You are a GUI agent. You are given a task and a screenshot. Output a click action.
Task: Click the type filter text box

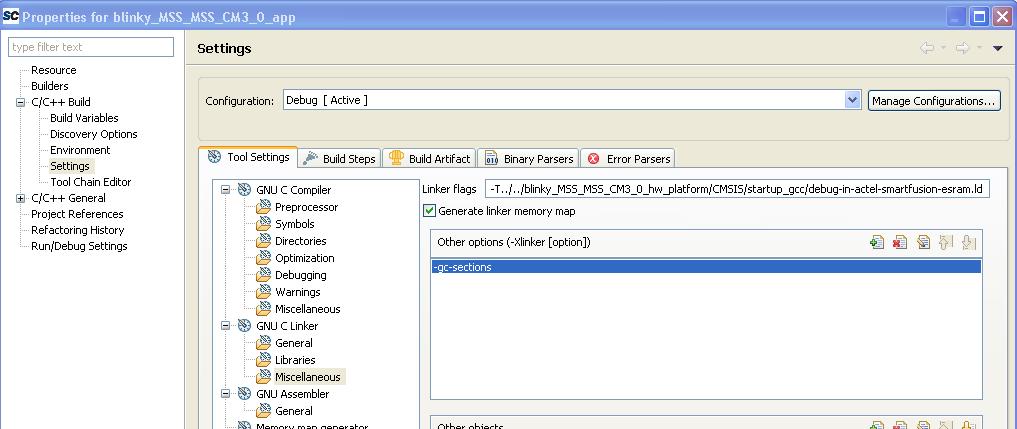91,47
